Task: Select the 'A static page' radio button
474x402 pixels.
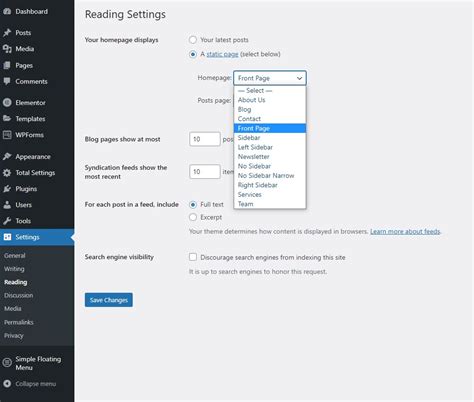Action: coord(193,54)
